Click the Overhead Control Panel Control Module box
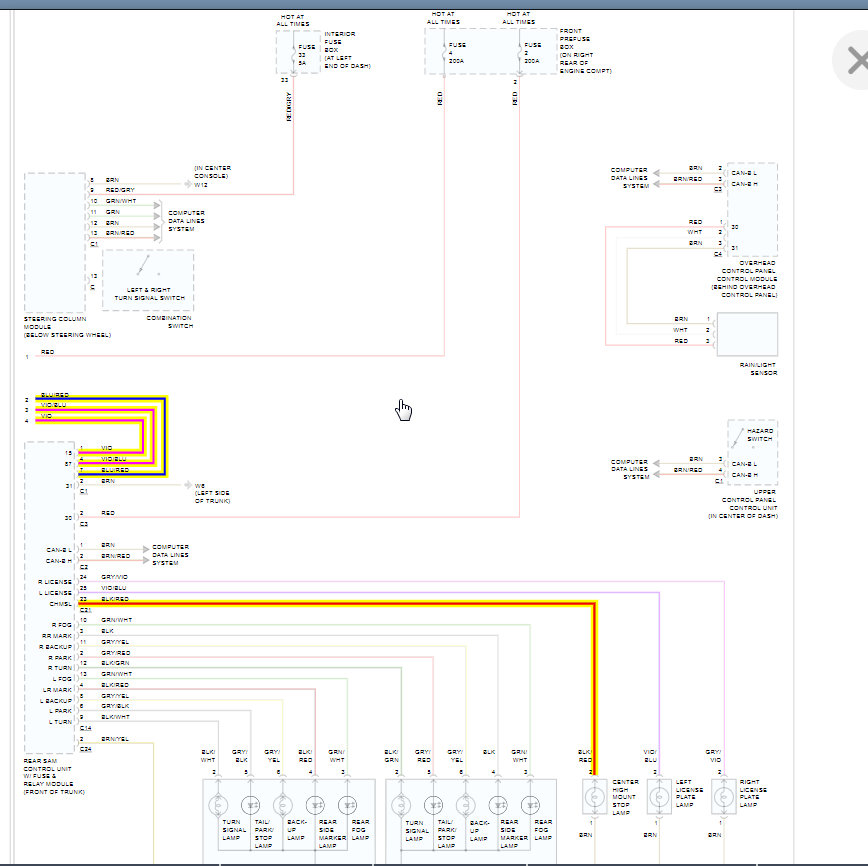Screen dimensions: 868x866 coord(752,210)
